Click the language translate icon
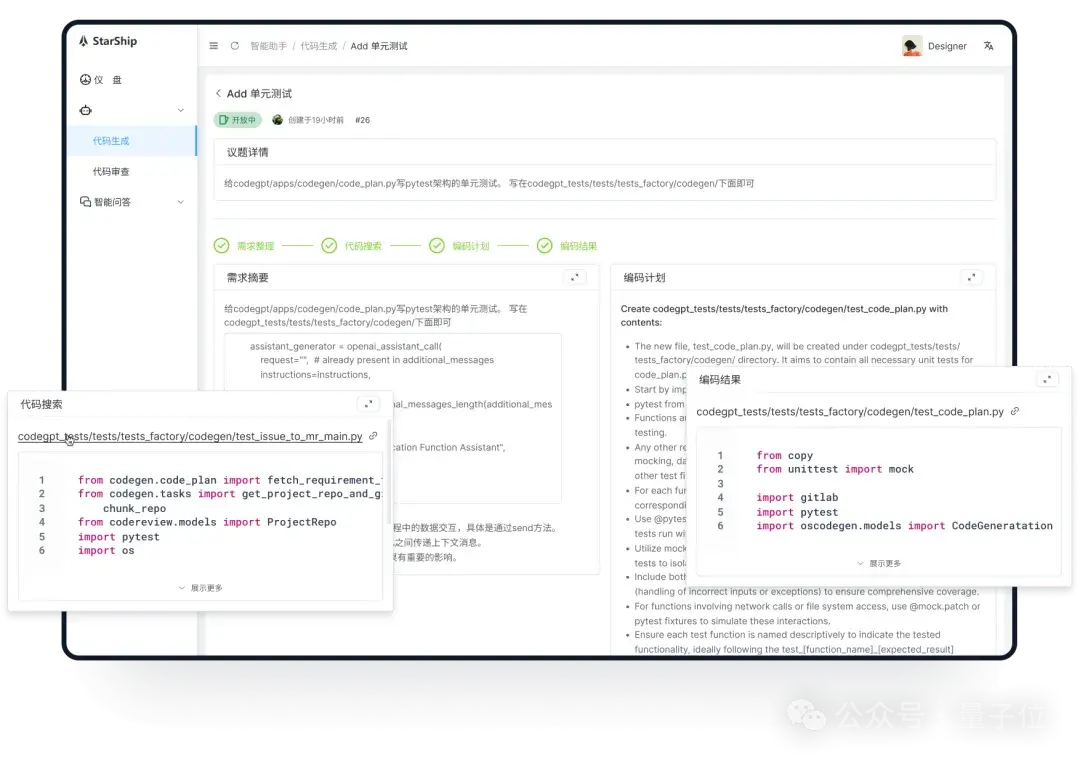The height and width of the screenshot is (759, 1080). coord(989,46)
